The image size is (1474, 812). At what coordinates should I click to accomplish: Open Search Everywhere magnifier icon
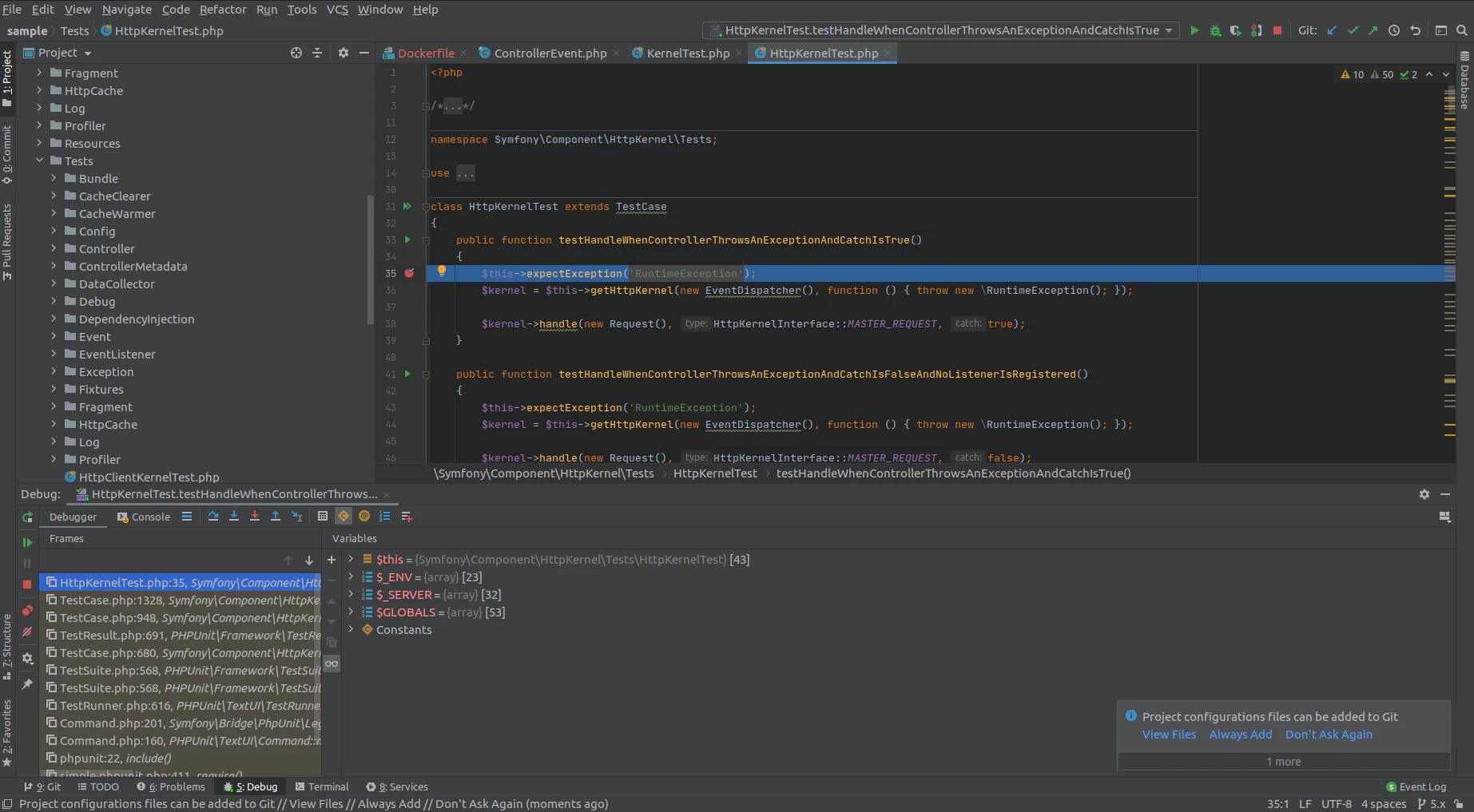coord(1461,30)
